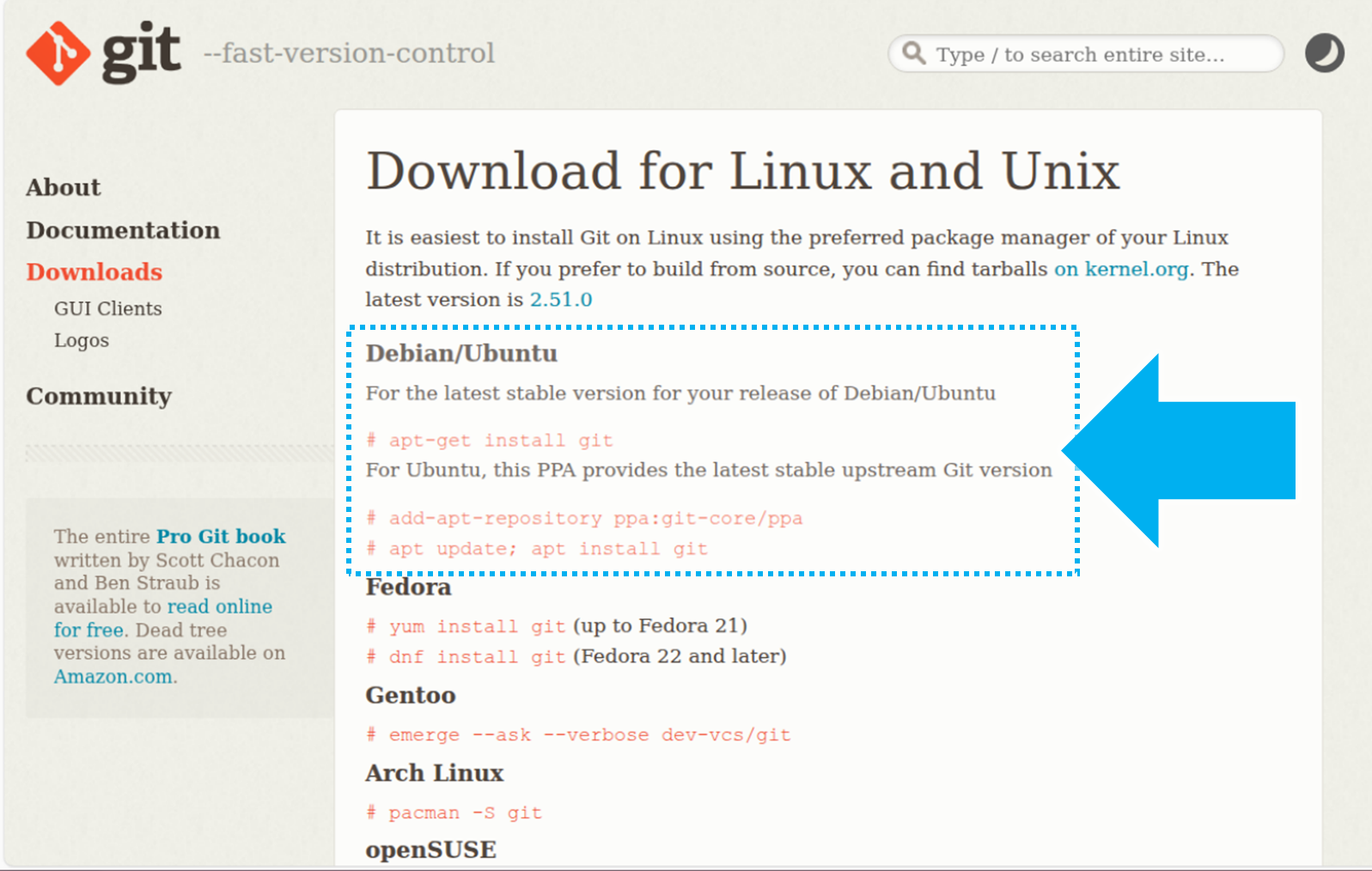Focus the site search input field

pos(1086,54)
